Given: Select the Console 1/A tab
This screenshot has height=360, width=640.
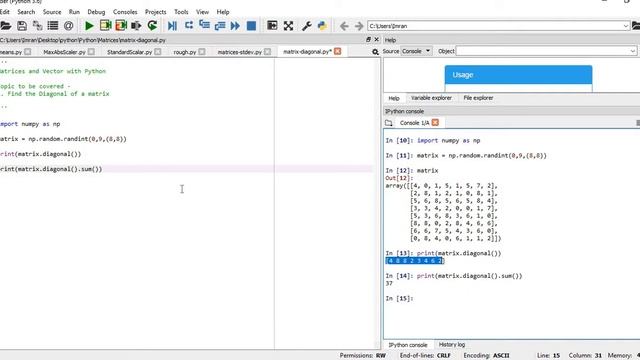Looking at the screenshot, I should pyautogui.click(x=414, y=123).
